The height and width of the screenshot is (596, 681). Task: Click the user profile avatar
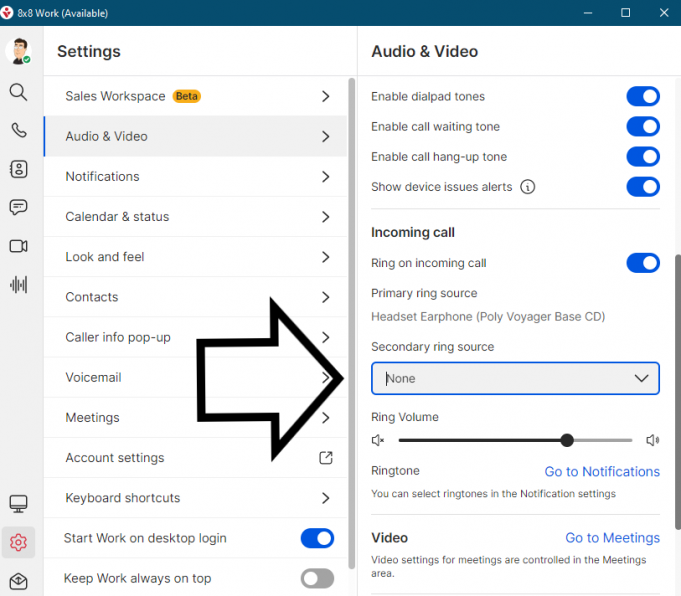click(18, 52)
